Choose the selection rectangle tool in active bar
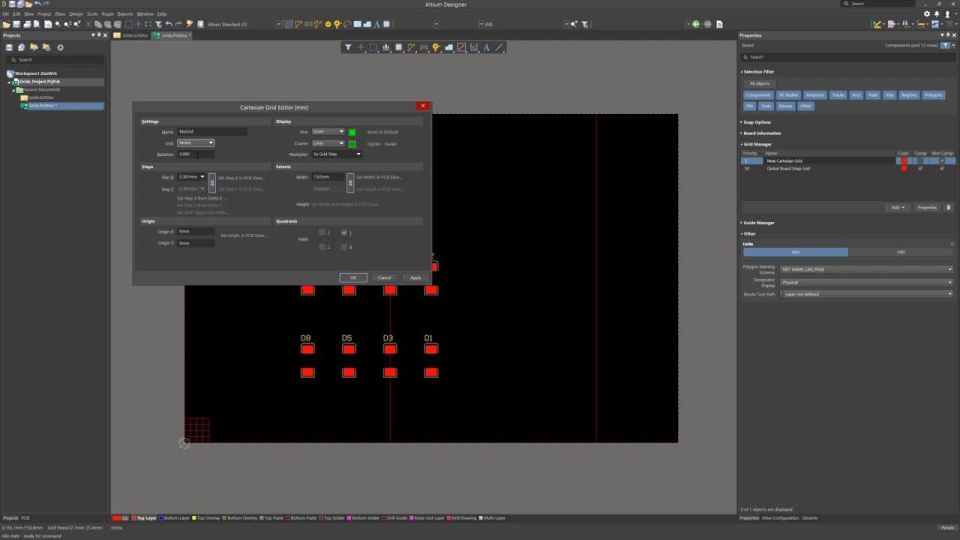The width and height of the screenshot is (960, 540). pos(373,47)
